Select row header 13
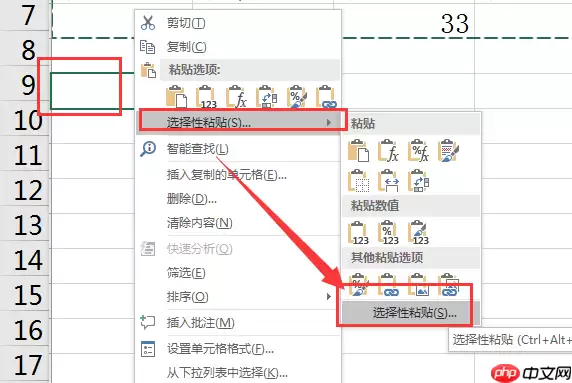572x383 pixels. [25, 224]
